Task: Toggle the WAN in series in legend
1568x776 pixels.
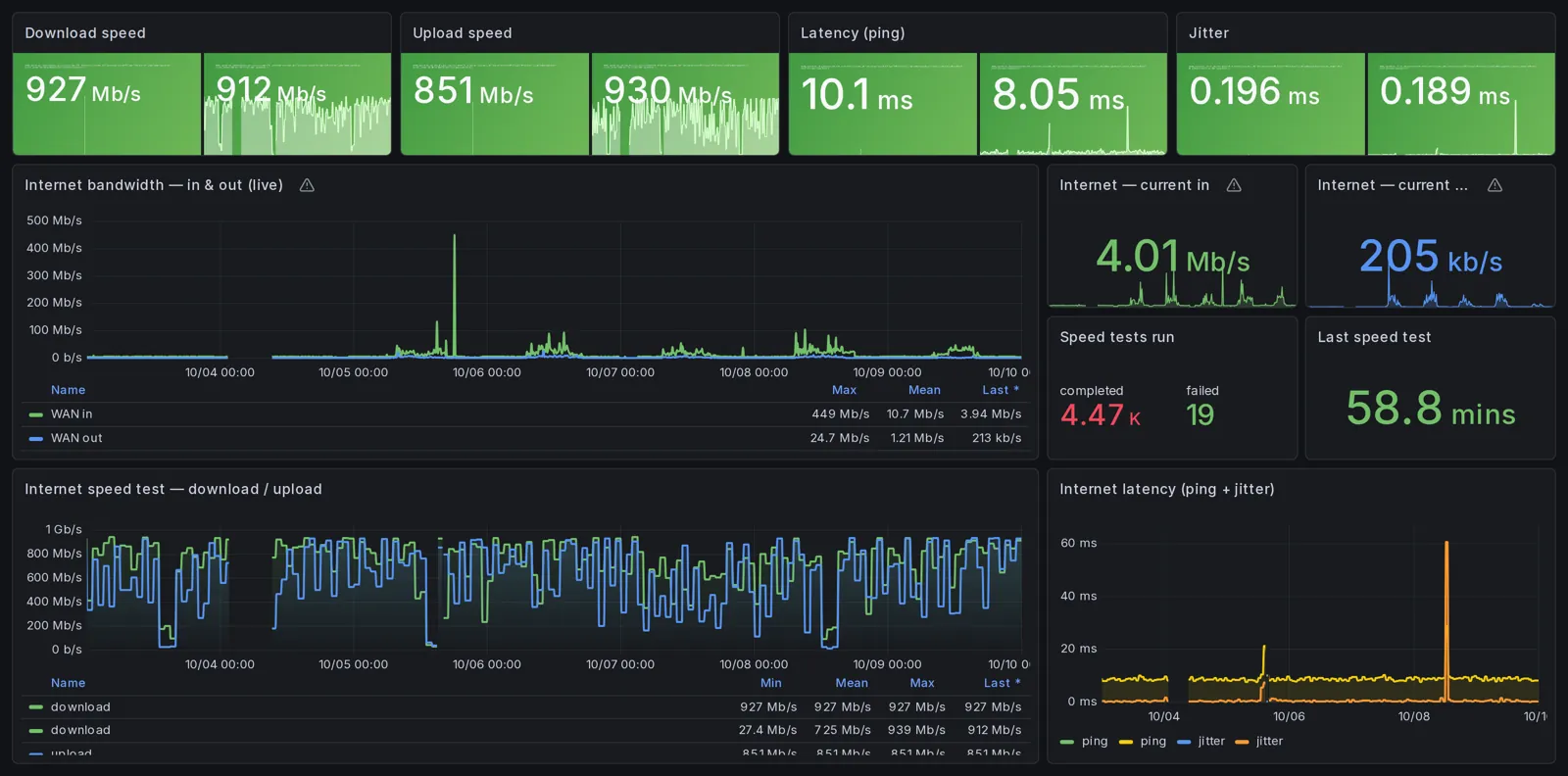Action: click(x=72, y=414)
